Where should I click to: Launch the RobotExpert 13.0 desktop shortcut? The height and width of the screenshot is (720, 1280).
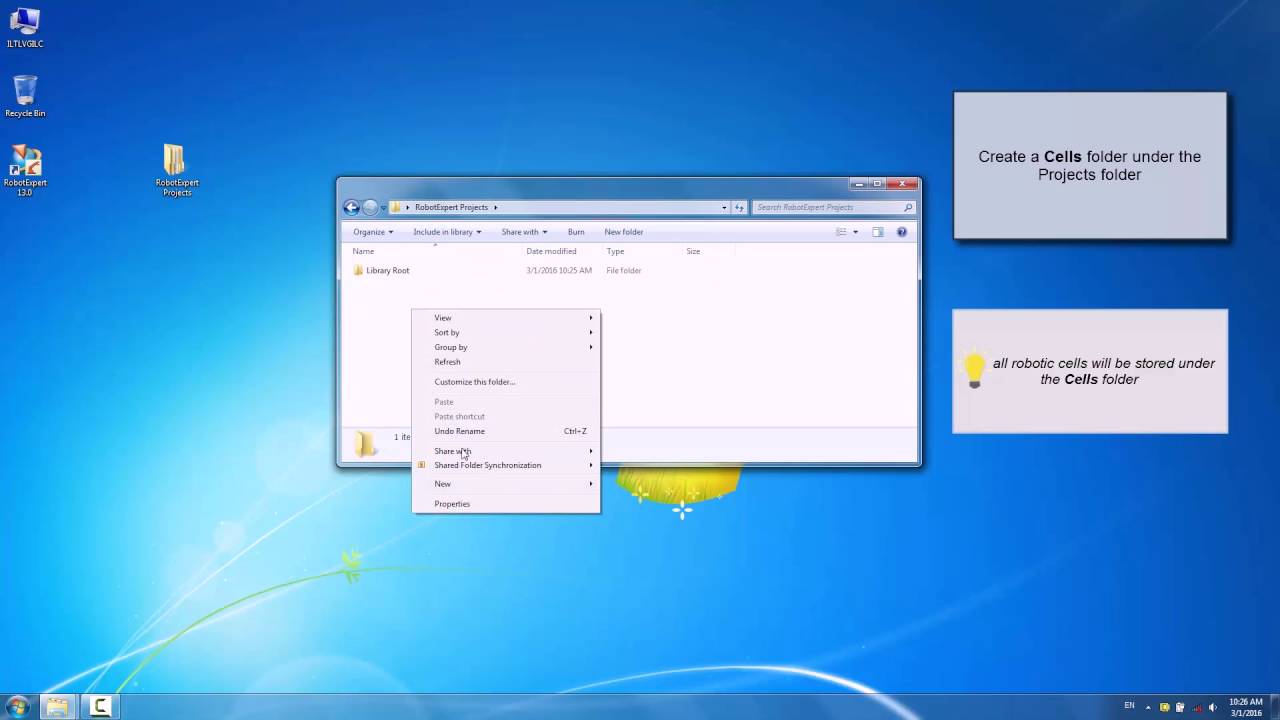pyautogui.click(x=25, y=170)
